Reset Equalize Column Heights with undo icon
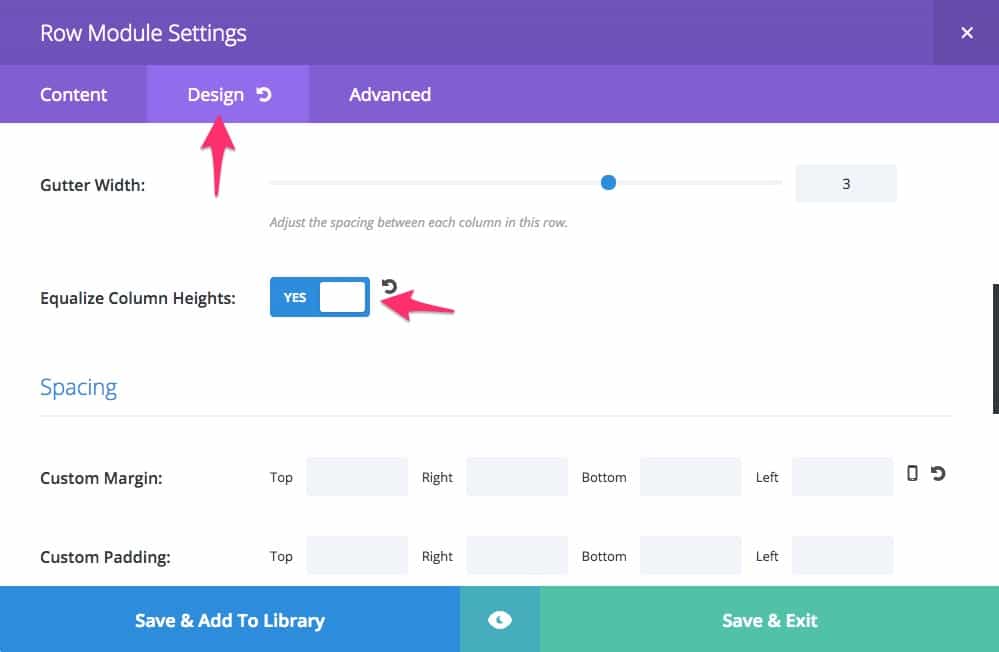999x652 pixels. pos(389,288)
